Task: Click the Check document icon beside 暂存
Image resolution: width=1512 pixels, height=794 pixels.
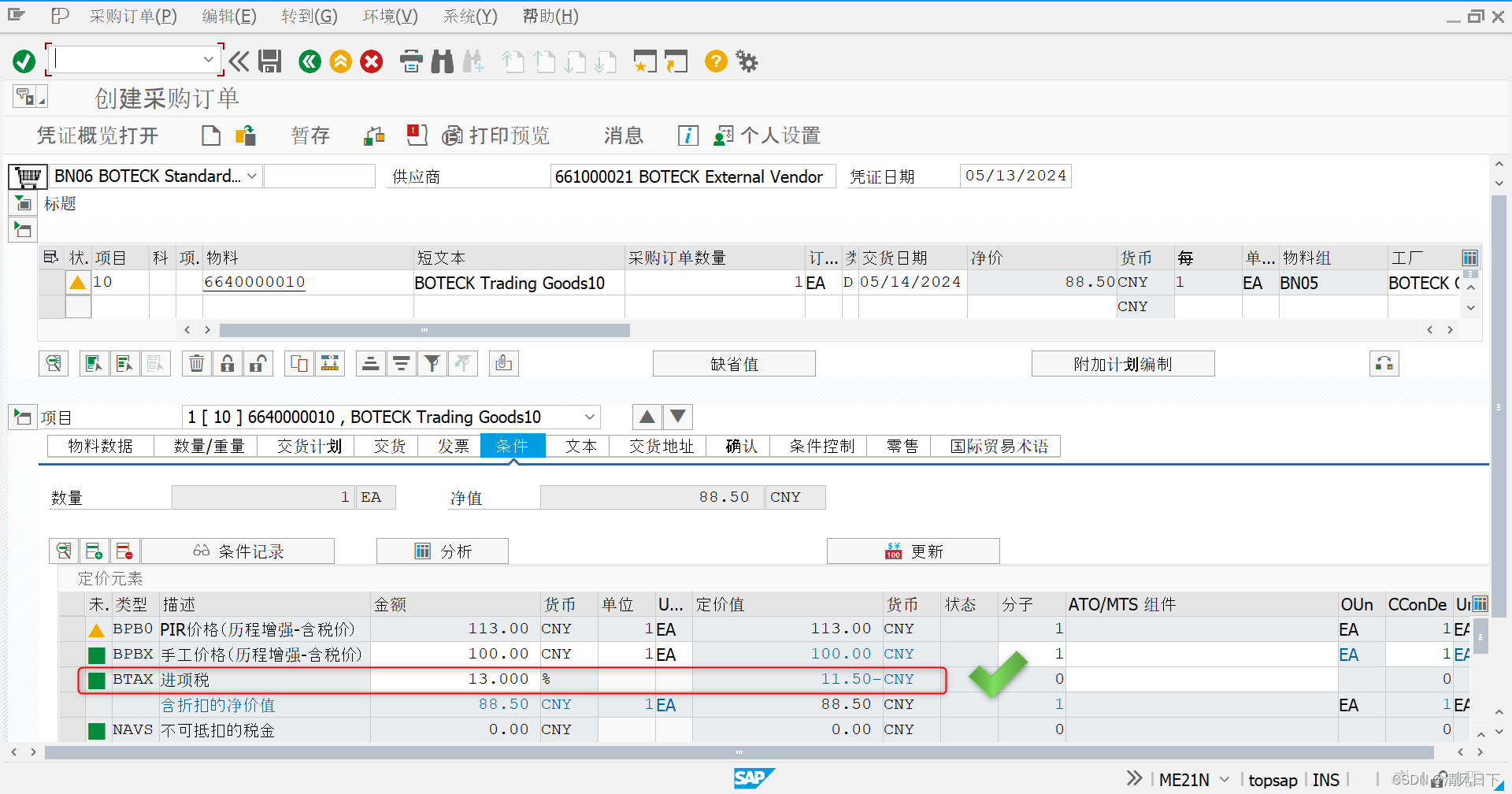Action: 374,135
